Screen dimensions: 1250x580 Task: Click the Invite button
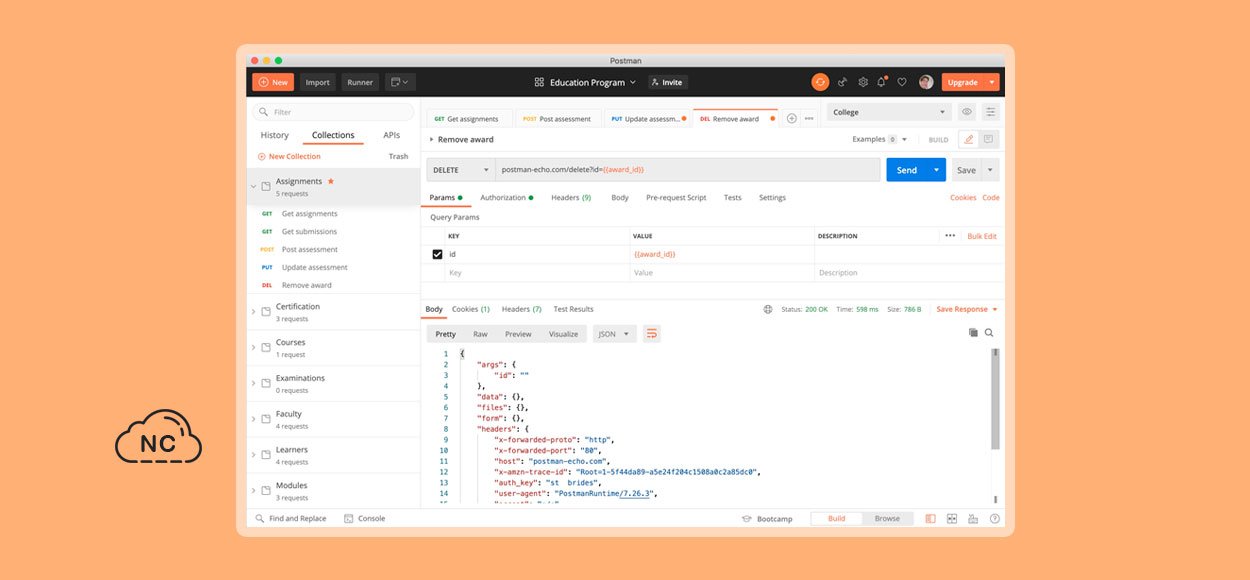666,82
